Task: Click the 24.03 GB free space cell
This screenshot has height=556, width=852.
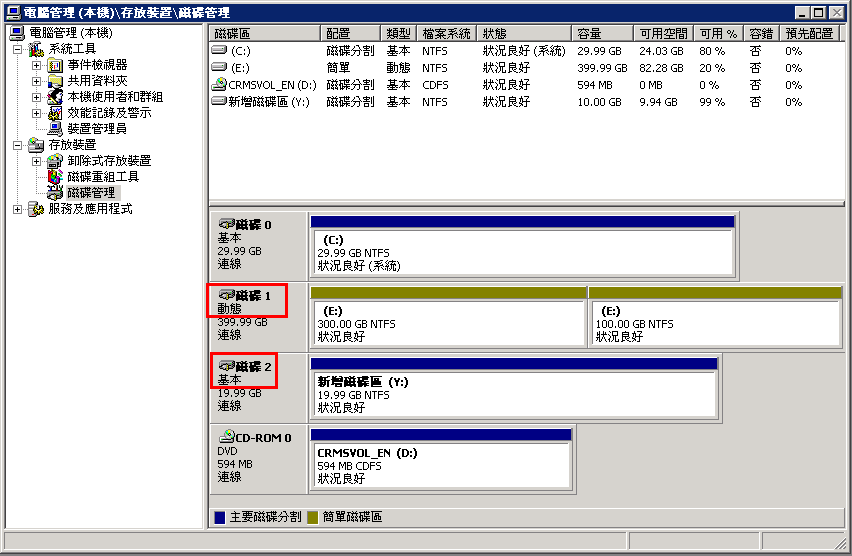Action: coord(661,51)
